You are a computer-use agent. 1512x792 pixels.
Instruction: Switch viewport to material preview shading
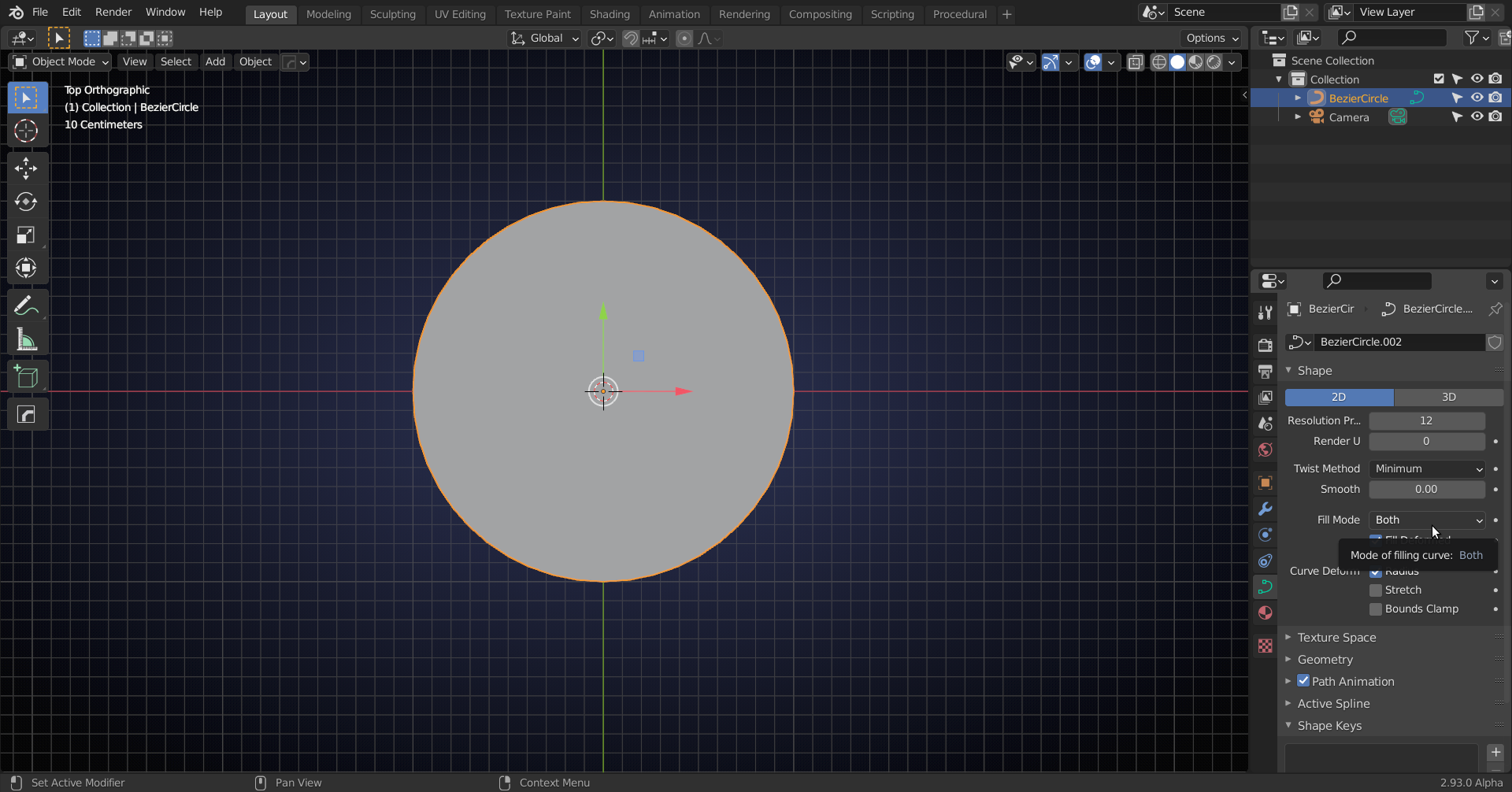tap(1196, 62)
